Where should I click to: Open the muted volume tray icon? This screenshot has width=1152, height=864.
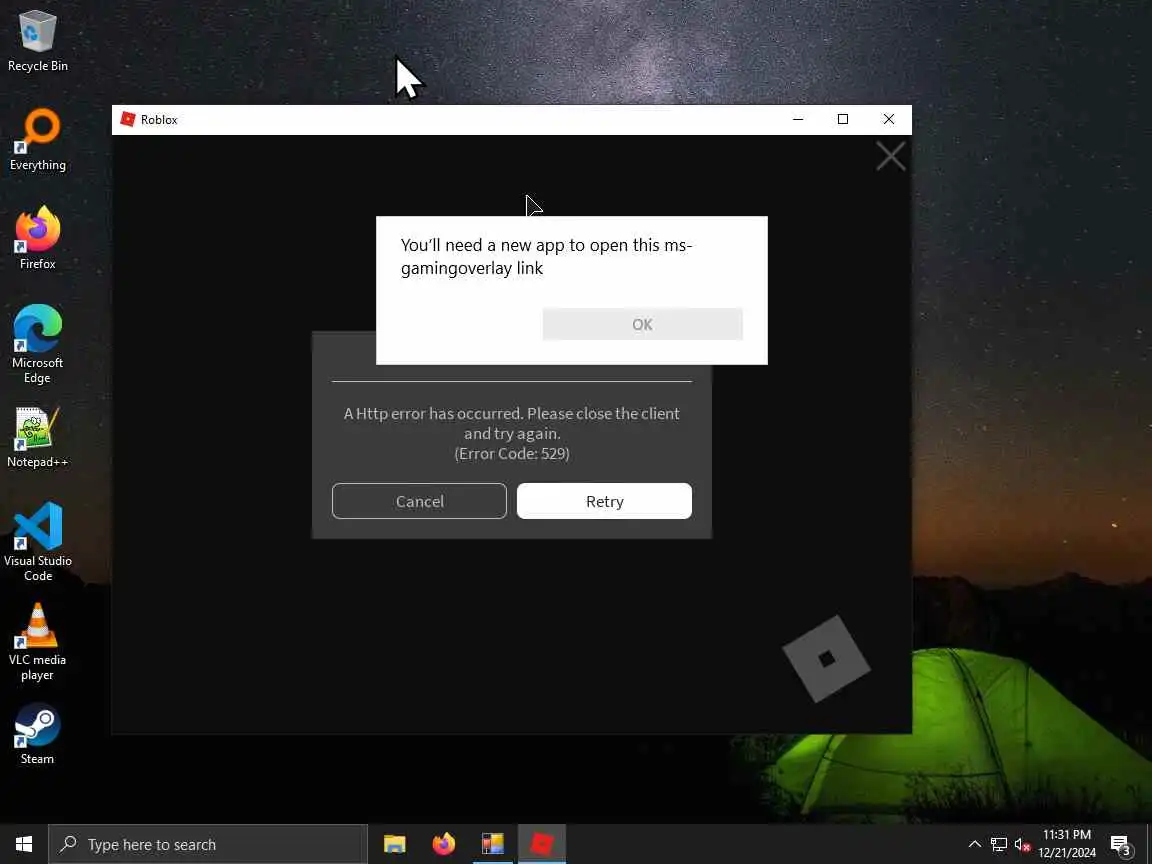(1022, 844)
